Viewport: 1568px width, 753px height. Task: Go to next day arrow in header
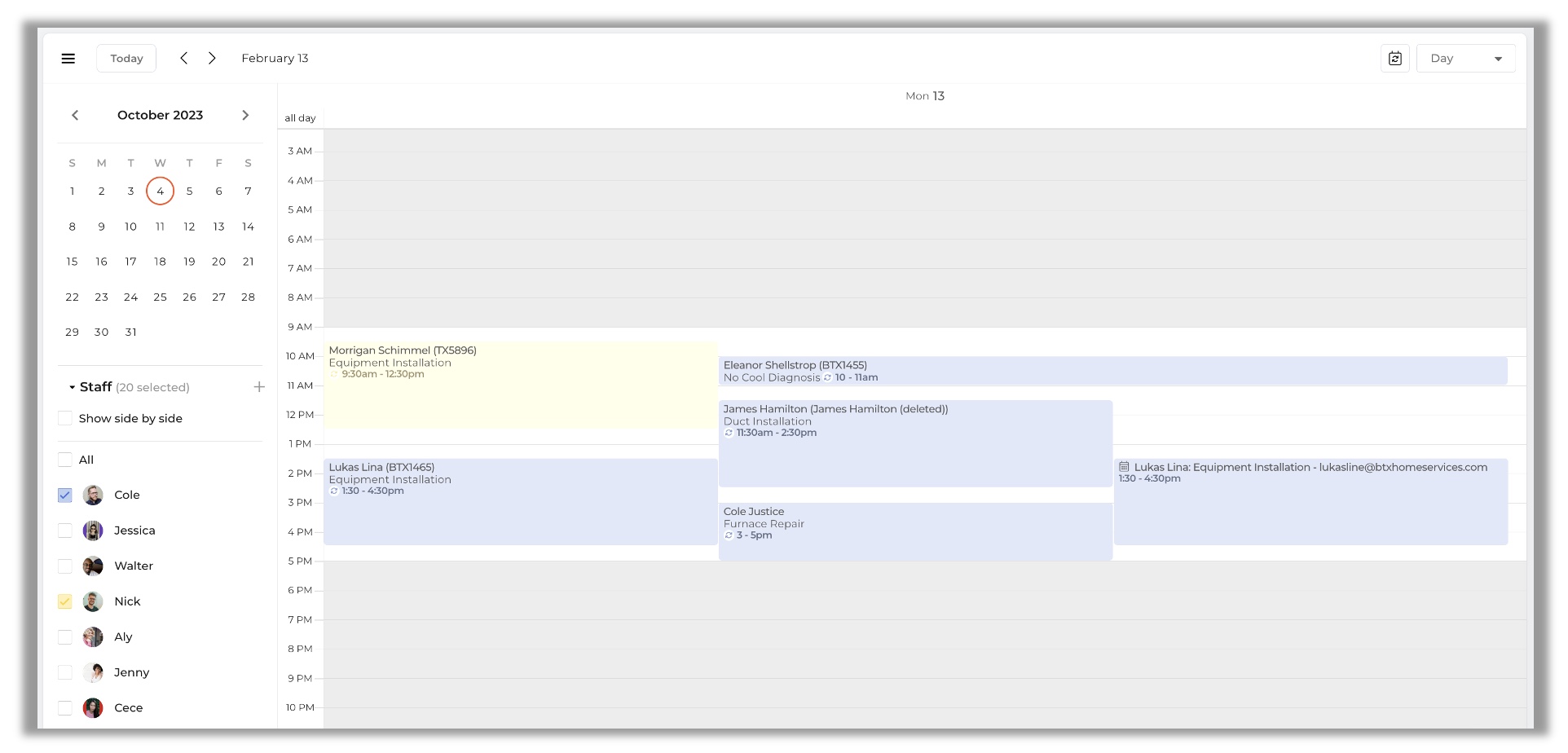[x=212, y=59]
